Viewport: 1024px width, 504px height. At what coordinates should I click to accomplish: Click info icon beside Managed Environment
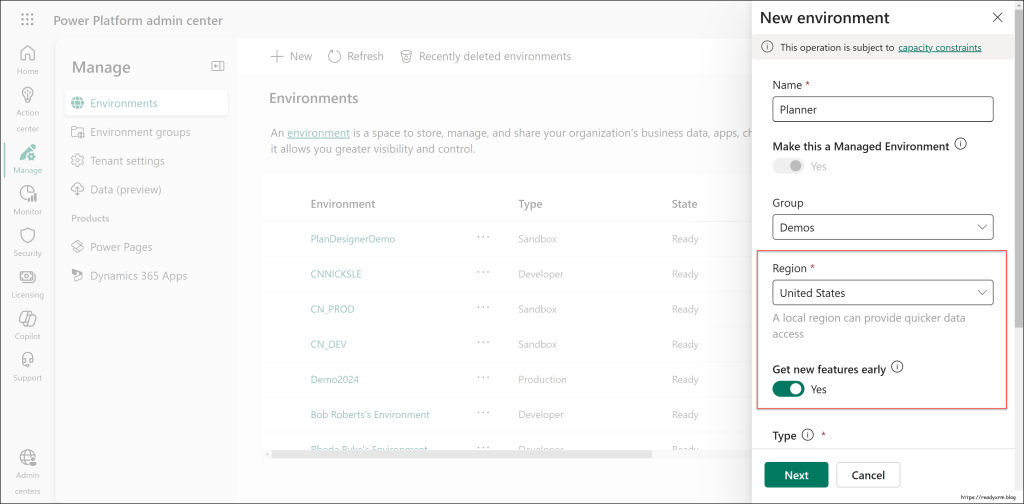[960, 145]
